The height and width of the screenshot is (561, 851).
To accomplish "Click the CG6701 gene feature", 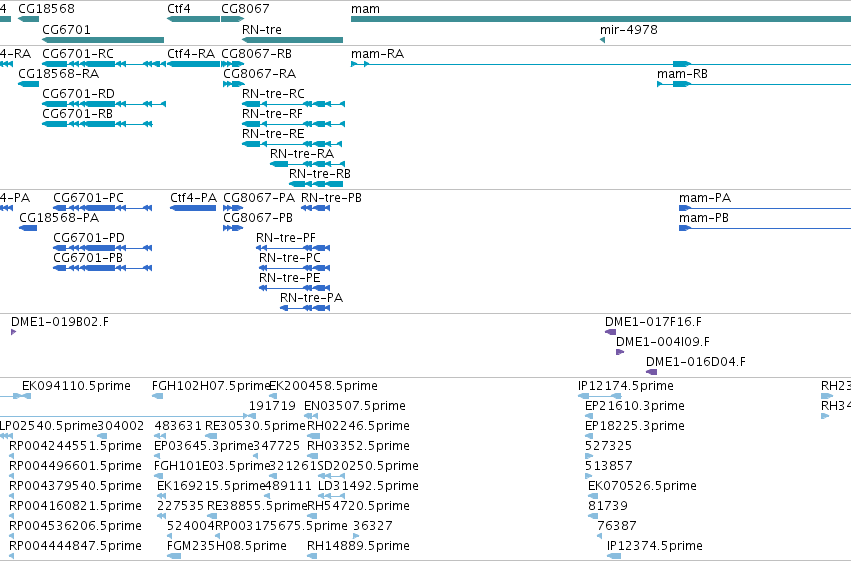I will 103,40.
